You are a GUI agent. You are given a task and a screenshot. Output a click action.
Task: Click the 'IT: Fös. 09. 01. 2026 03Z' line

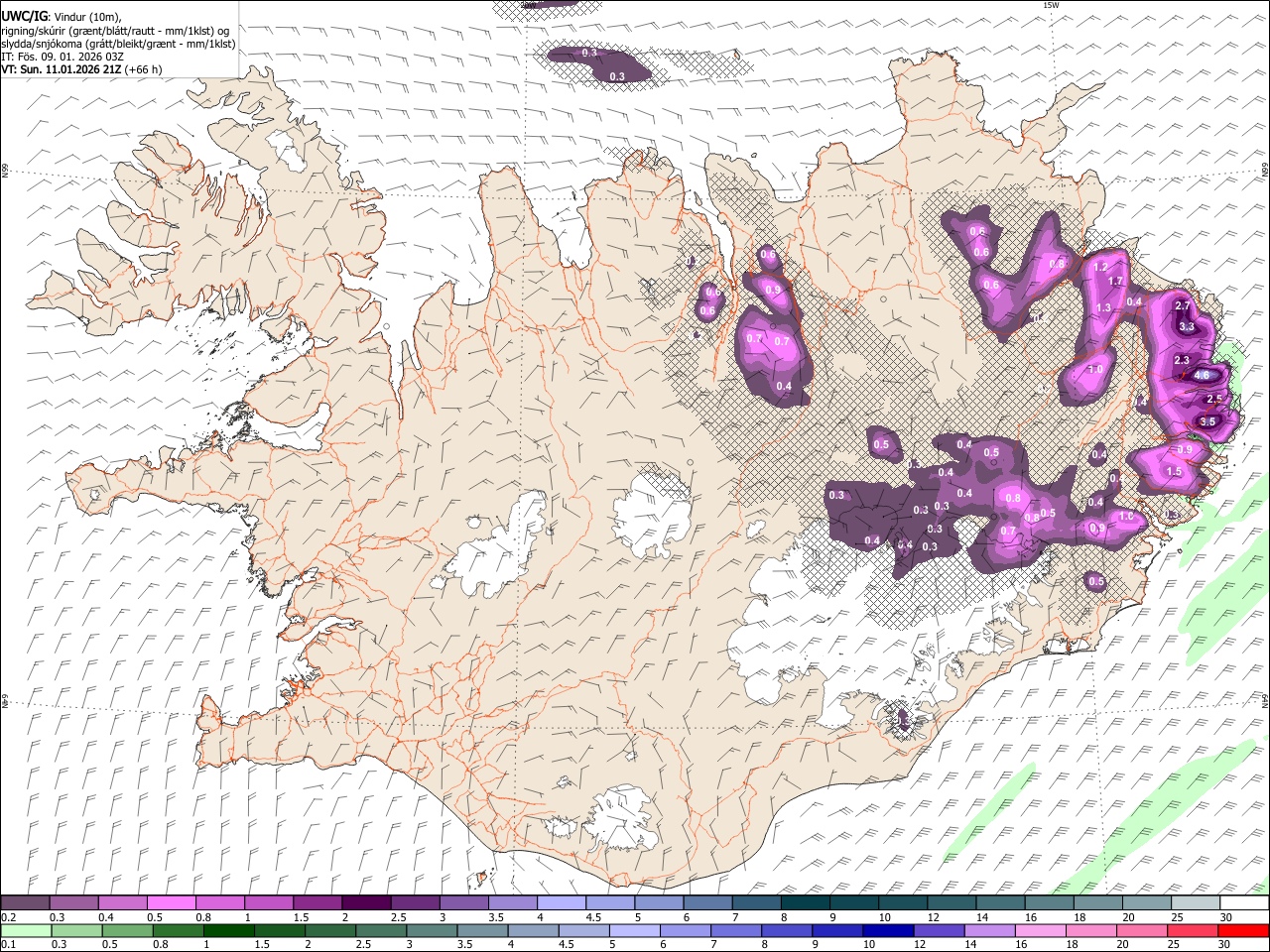click(63, 57)
